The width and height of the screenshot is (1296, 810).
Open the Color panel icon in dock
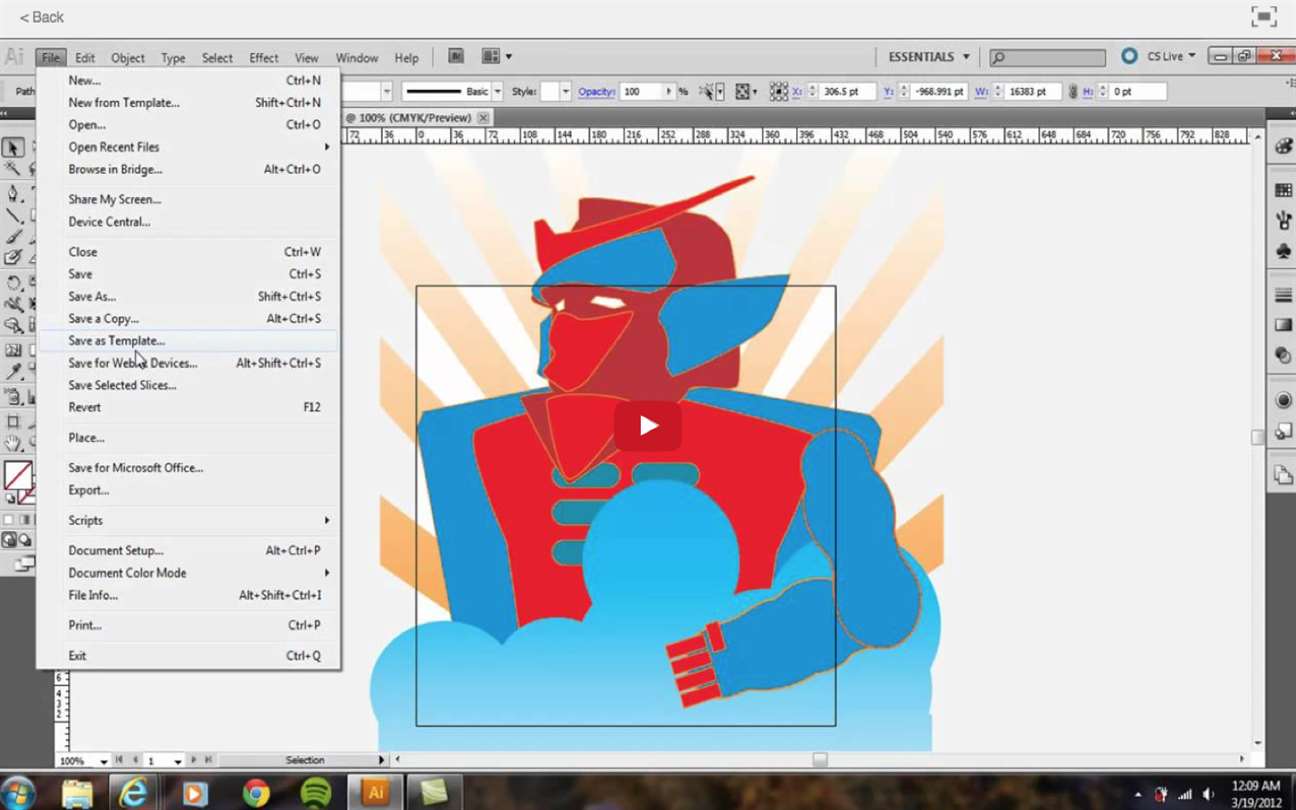pyautogui.click(x=1283, y=146)
